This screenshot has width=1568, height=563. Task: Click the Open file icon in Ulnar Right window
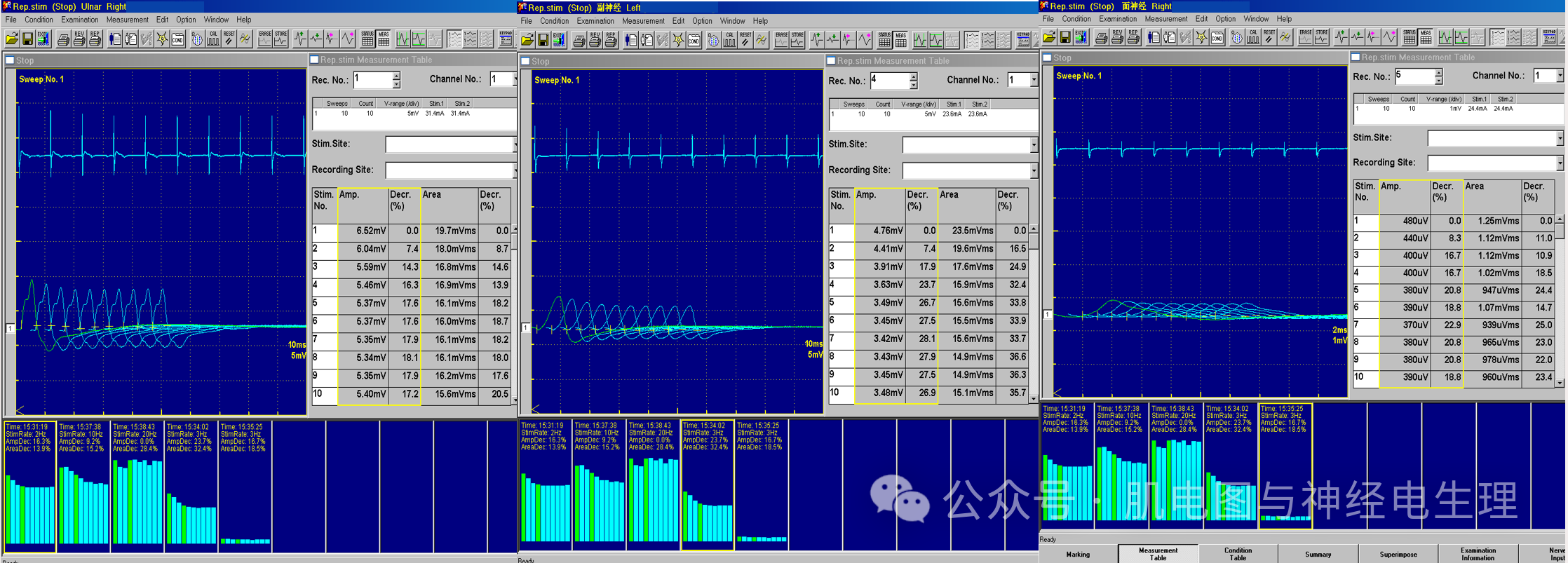(12, 39)
